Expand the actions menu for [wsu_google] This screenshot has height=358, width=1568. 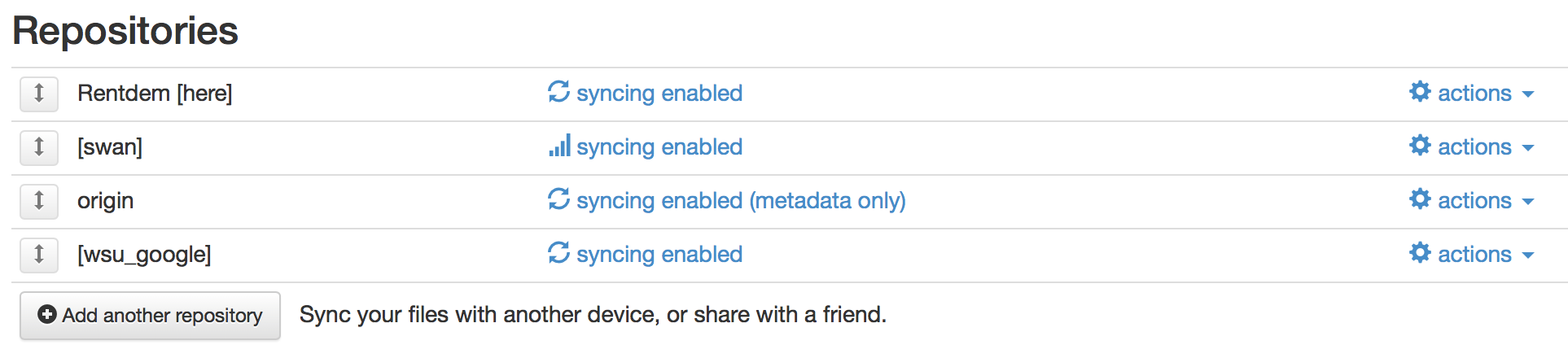(1474, 255)
